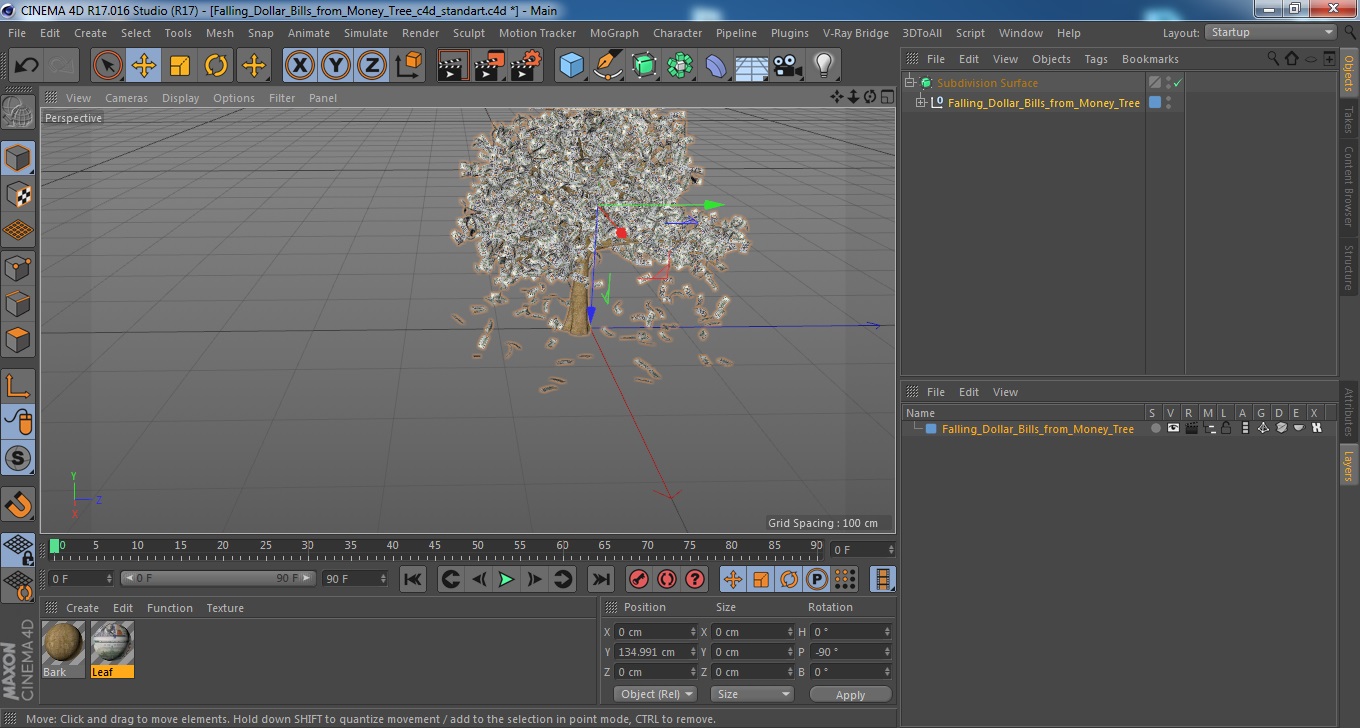1360x728 pixels.
Task: Select Falling_Dollar_Bills layer color swatch in Layers
Action: pyautogui.click(x=931, y=429)
